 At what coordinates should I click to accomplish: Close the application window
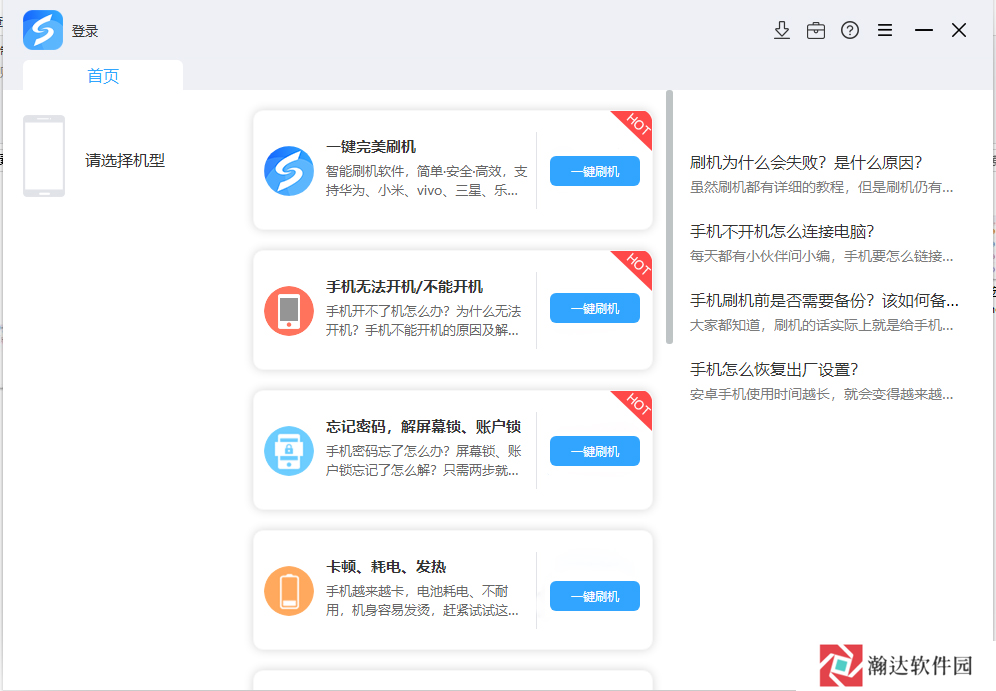point(959,30)
